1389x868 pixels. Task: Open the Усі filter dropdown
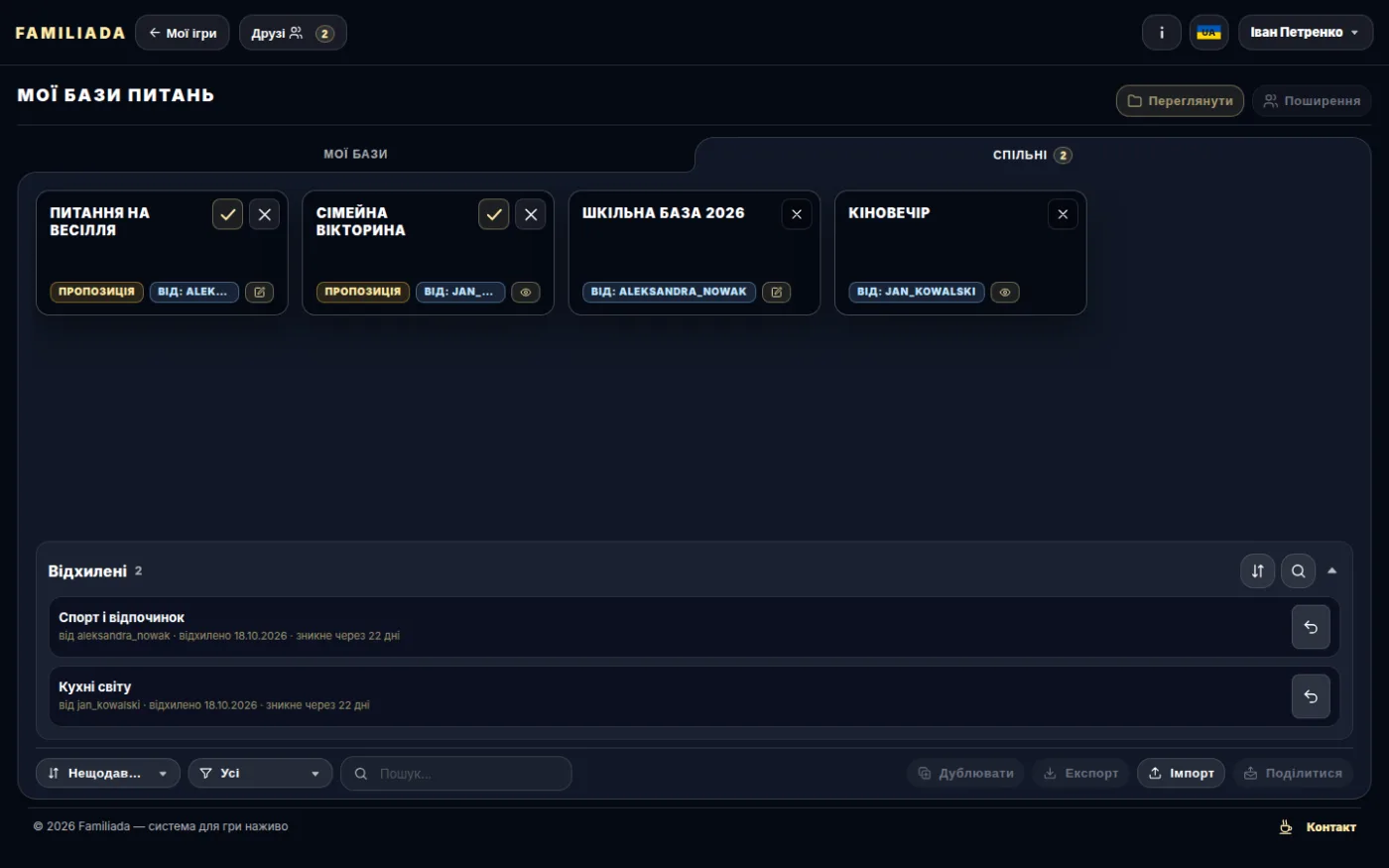[x=260, y=773]
